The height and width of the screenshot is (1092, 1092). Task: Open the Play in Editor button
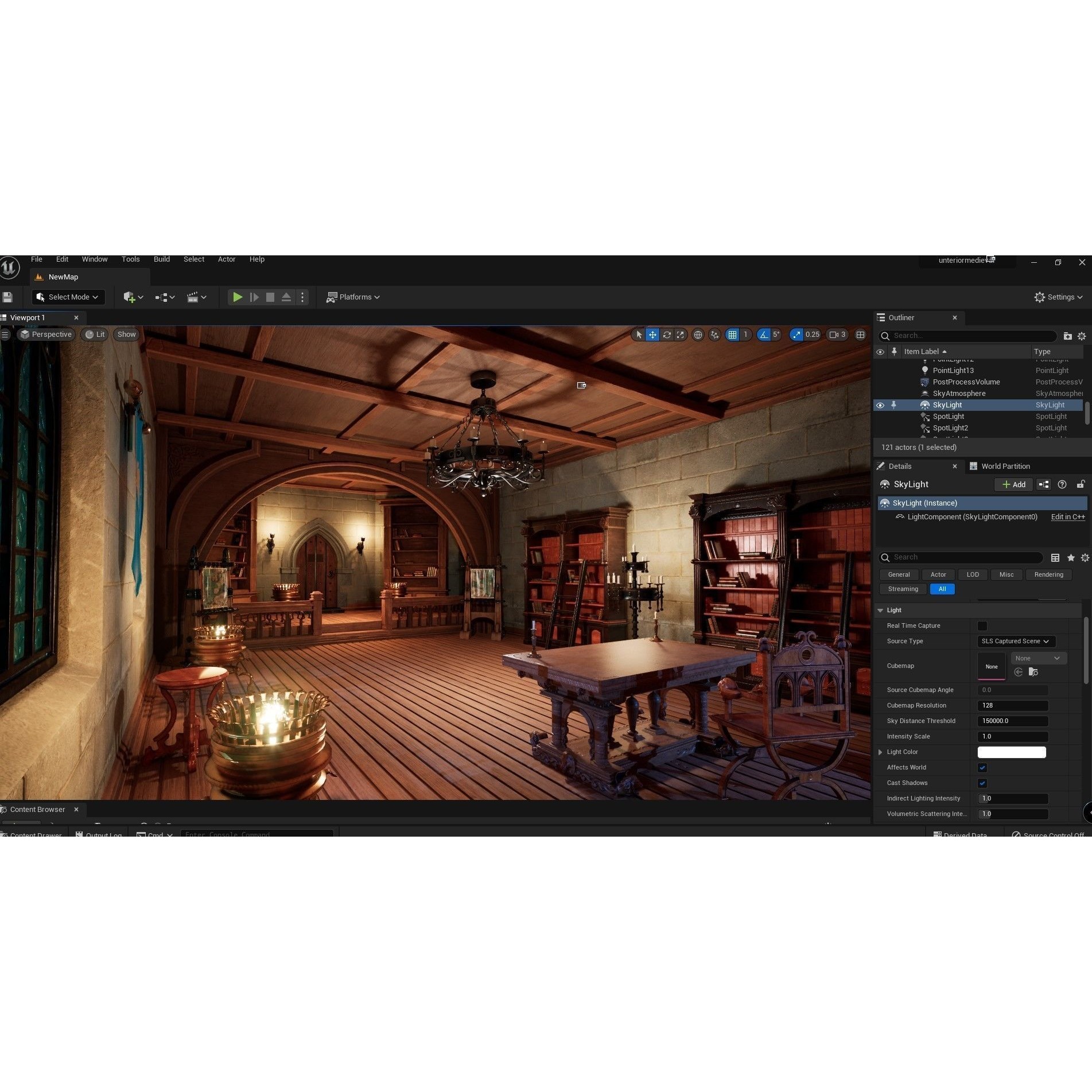(x=238, y=297)
